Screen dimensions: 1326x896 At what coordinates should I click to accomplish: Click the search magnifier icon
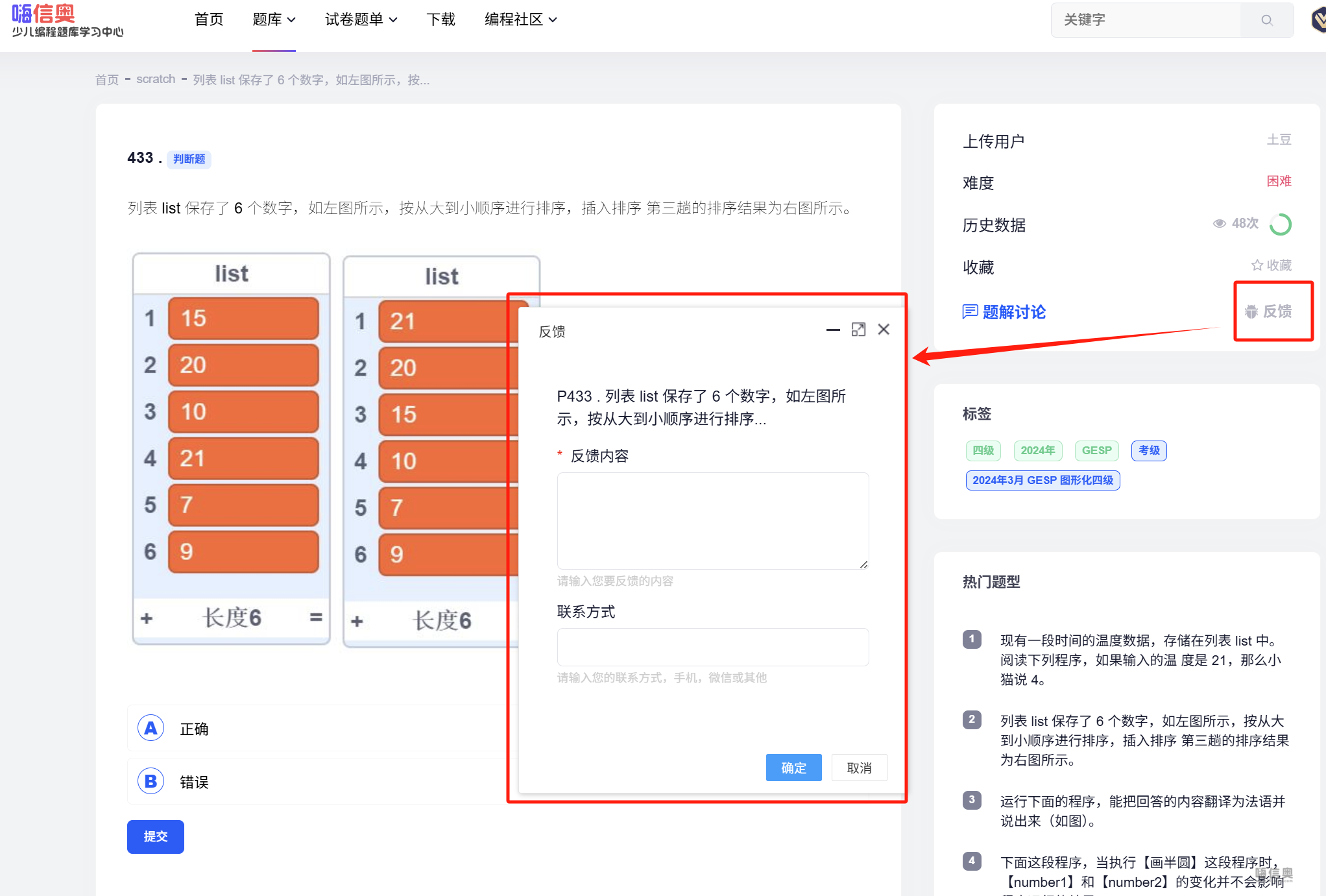pyautogui.click(x=1266, y=20)
